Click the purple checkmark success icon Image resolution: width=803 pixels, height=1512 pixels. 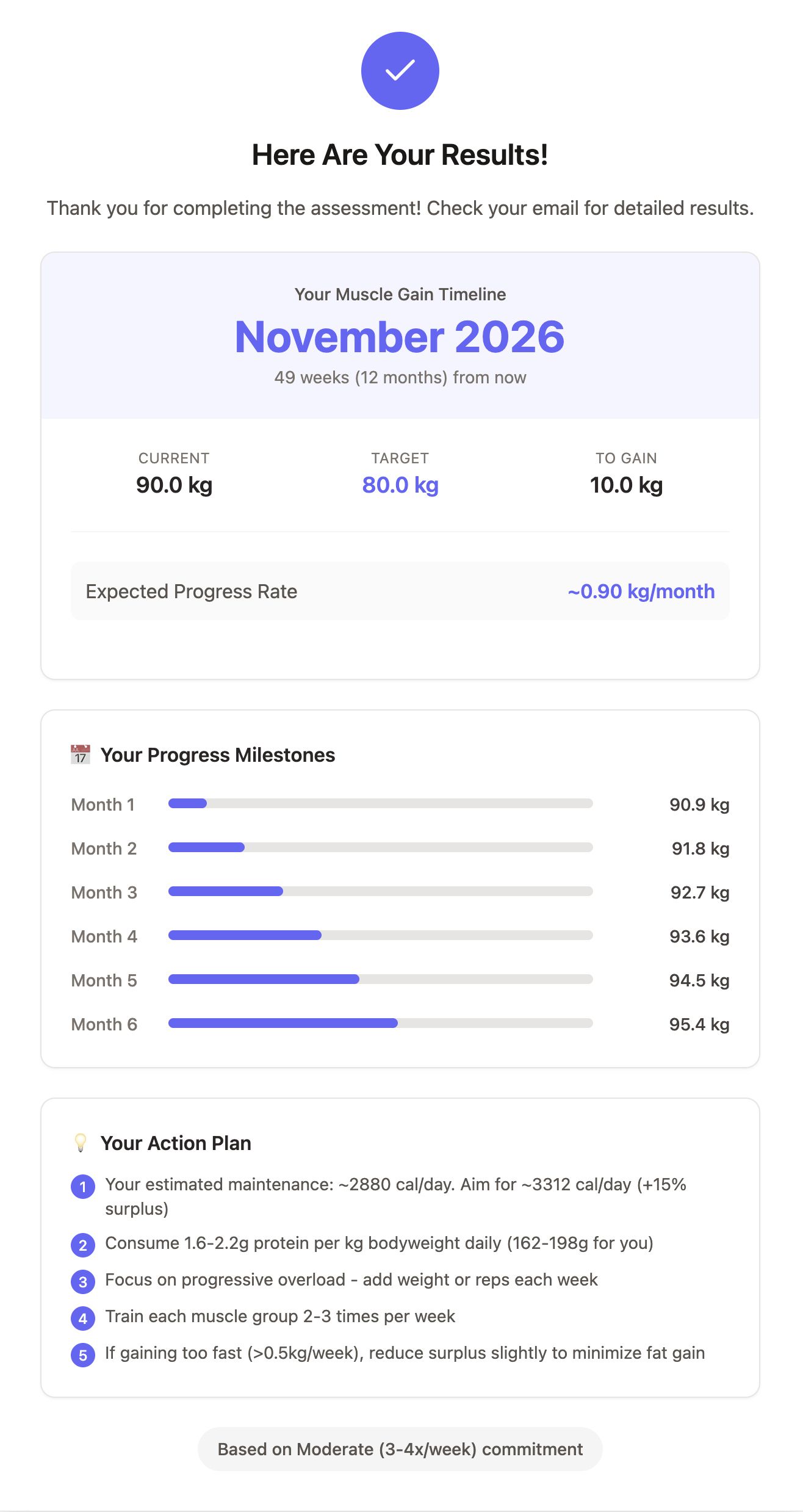tap(400, 71)
